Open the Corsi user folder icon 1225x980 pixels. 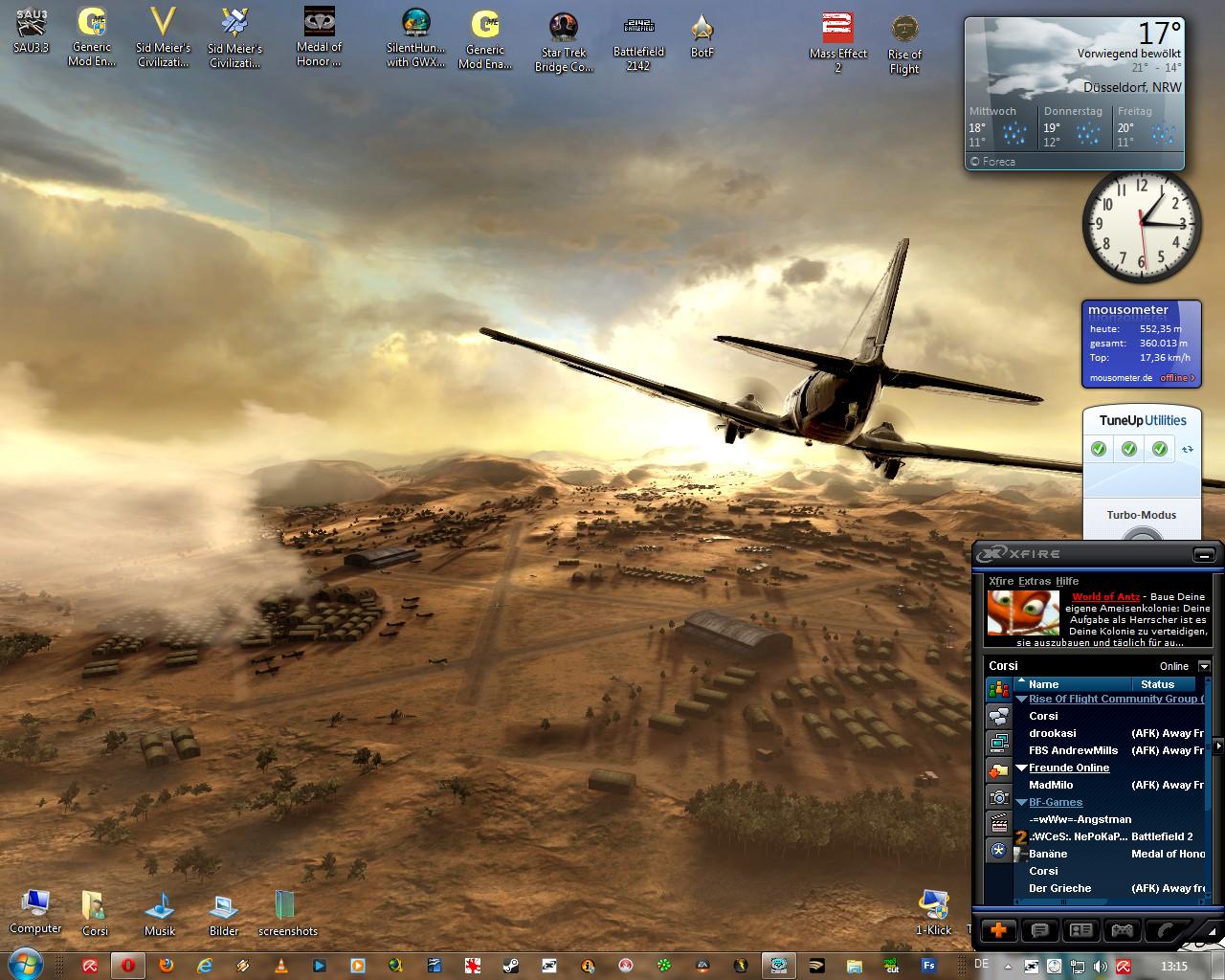(x=95, y=914)
